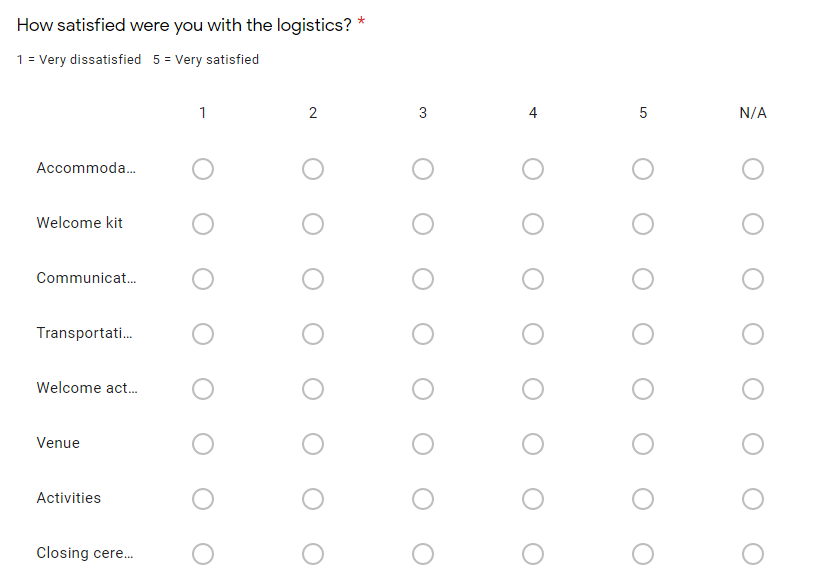
Task: Select rating 2 for Accommodation
Action: pos(313,169)
